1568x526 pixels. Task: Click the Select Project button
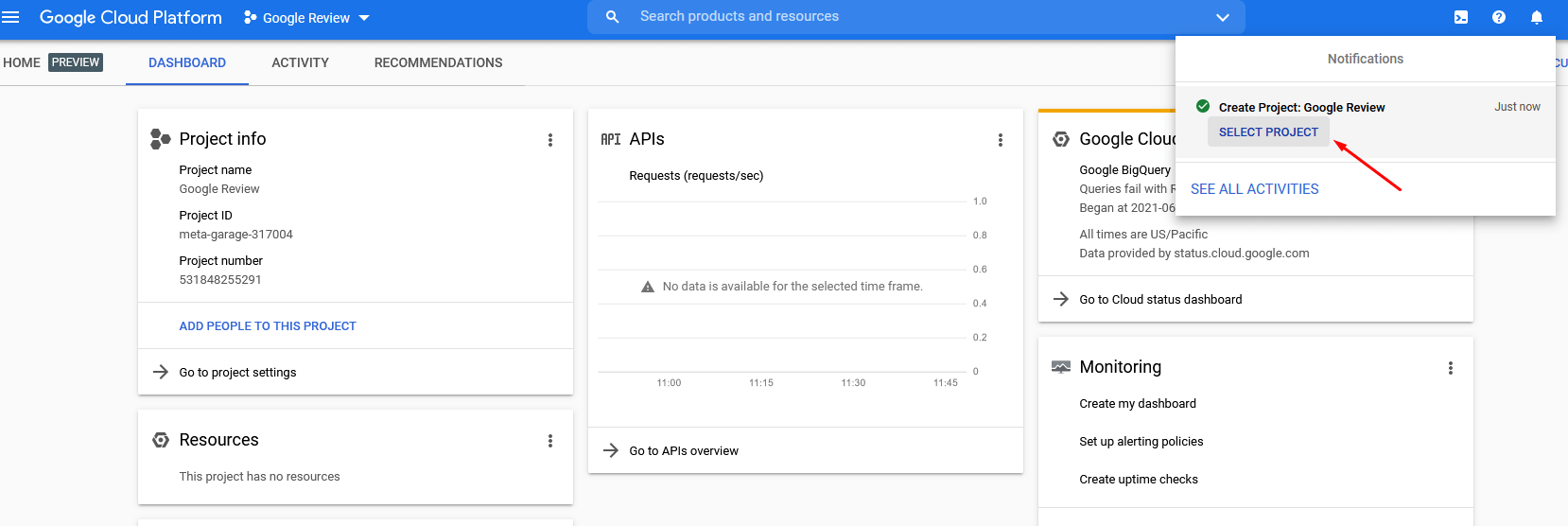[1268, 132]
